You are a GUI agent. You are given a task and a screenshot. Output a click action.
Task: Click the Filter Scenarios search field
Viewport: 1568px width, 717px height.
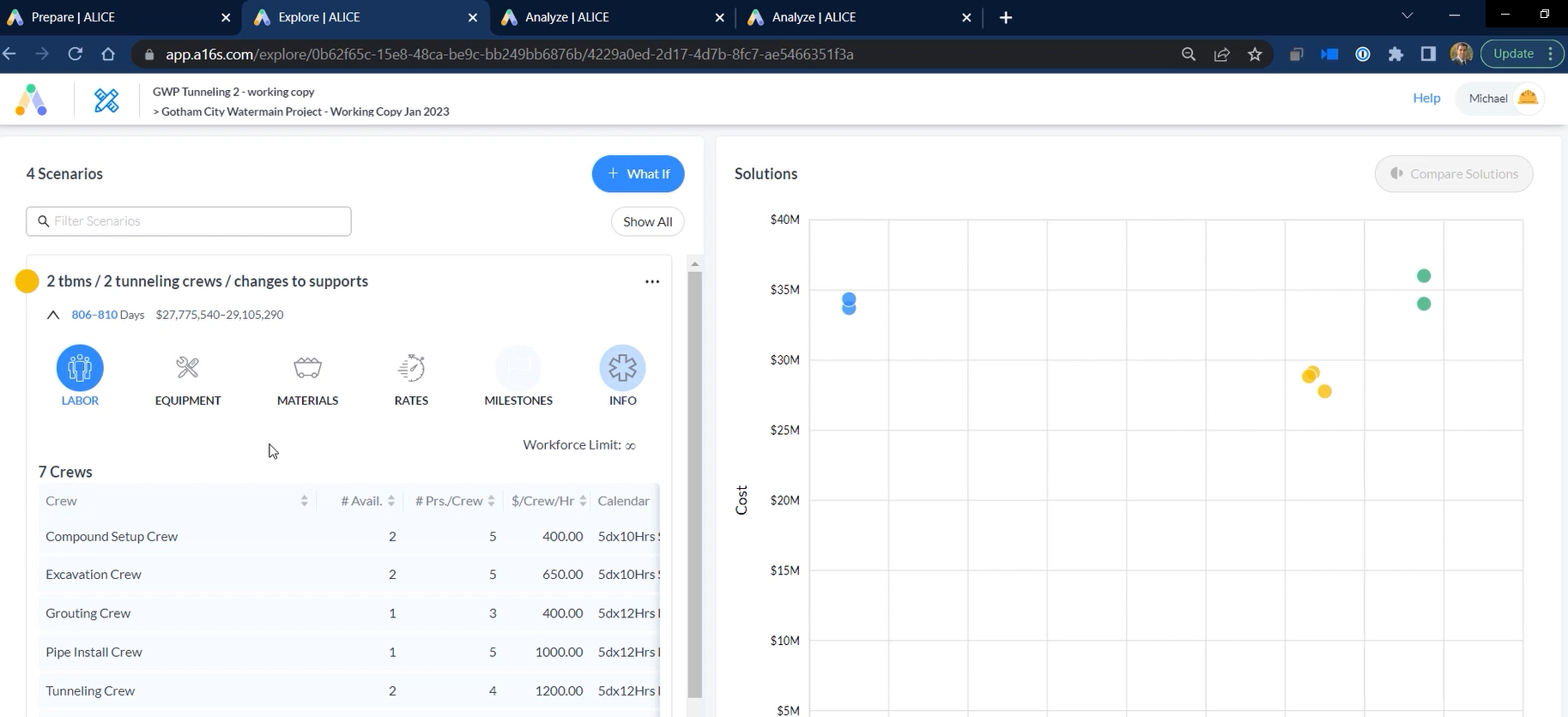point(189,221)
